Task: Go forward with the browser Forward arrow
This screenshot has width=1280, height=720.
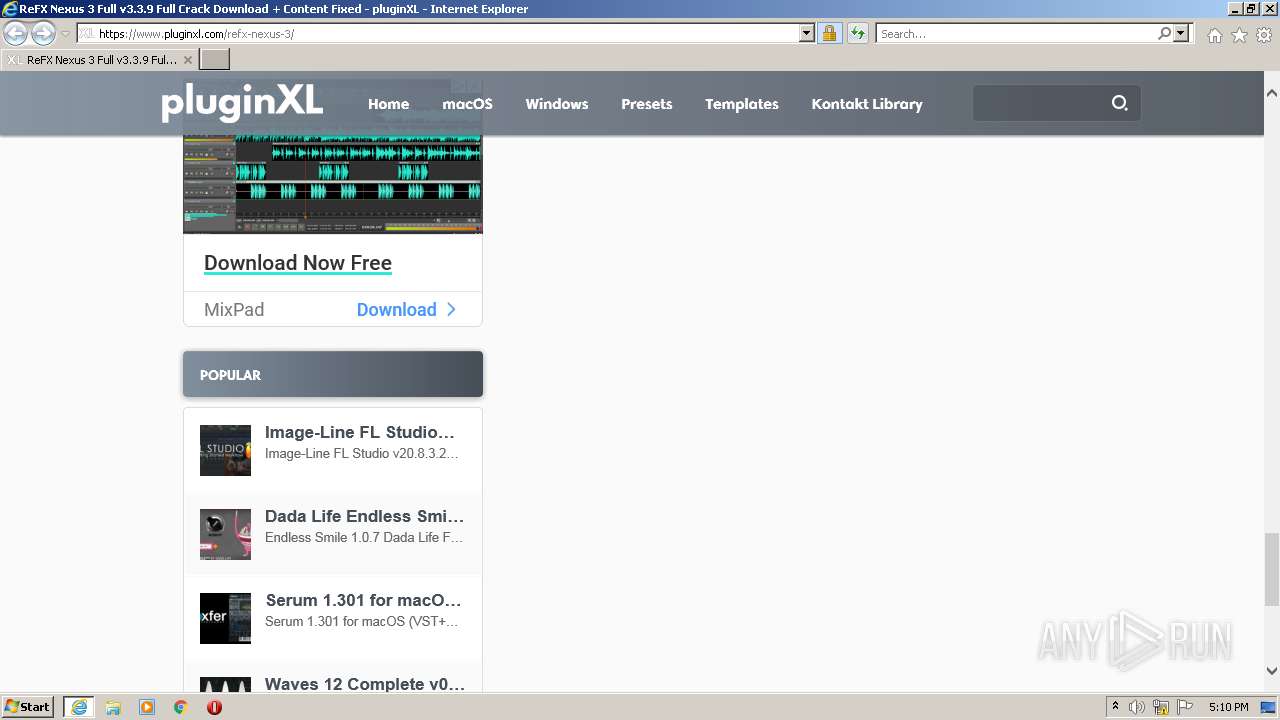Action: click(43, 33)
